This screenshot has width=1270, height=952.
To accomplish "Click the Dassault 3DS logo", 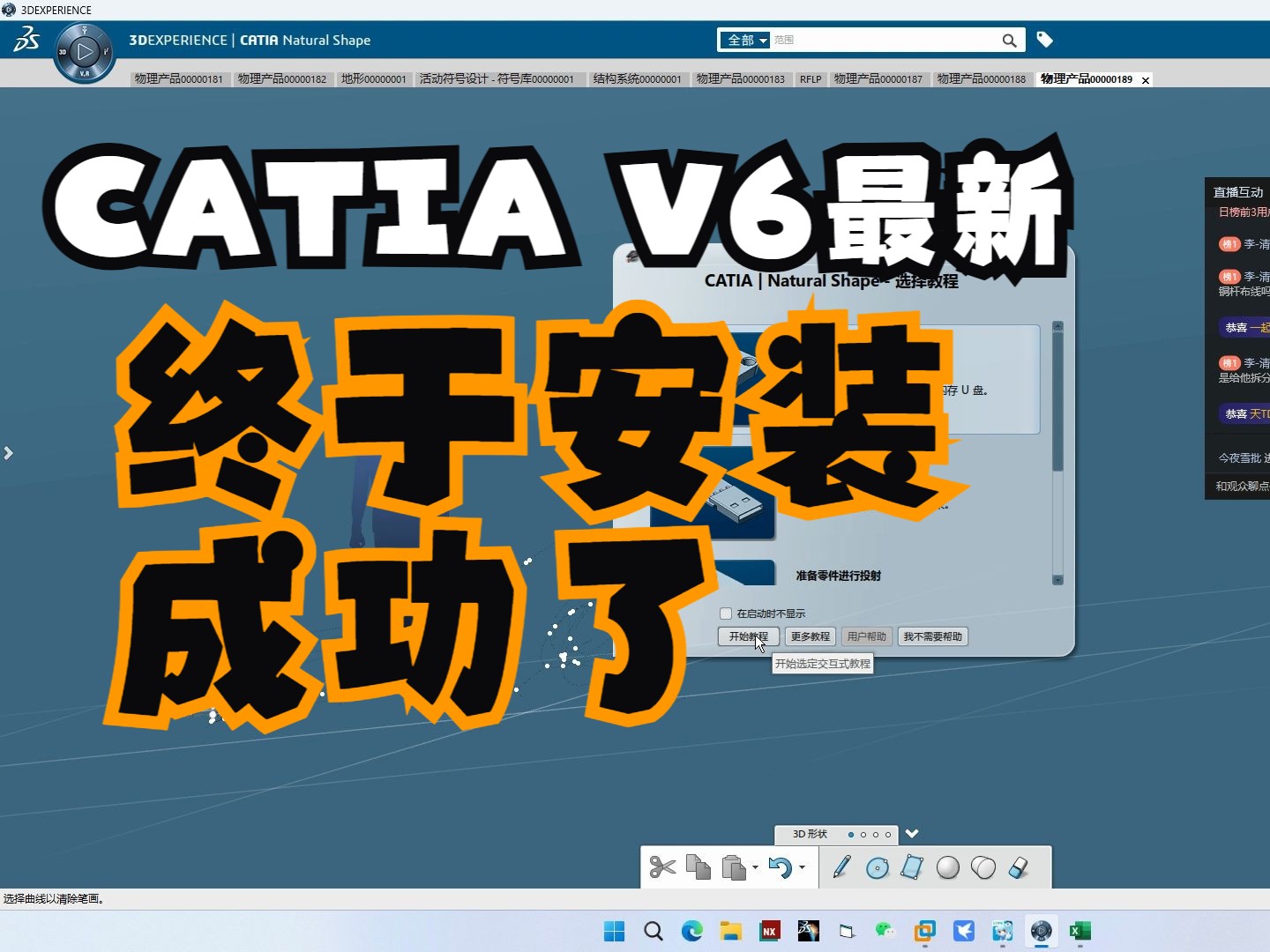I will click(x=26, y=39).
